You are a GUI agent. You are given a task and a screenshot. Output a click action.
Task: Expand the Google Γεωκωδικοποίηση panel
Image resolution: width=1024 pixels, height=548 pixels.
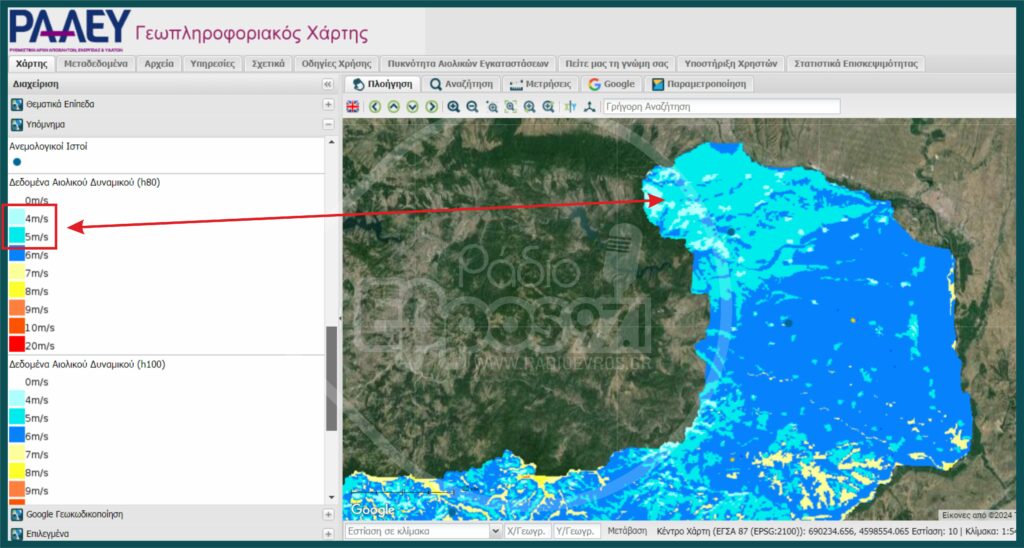tap(328, 514)
